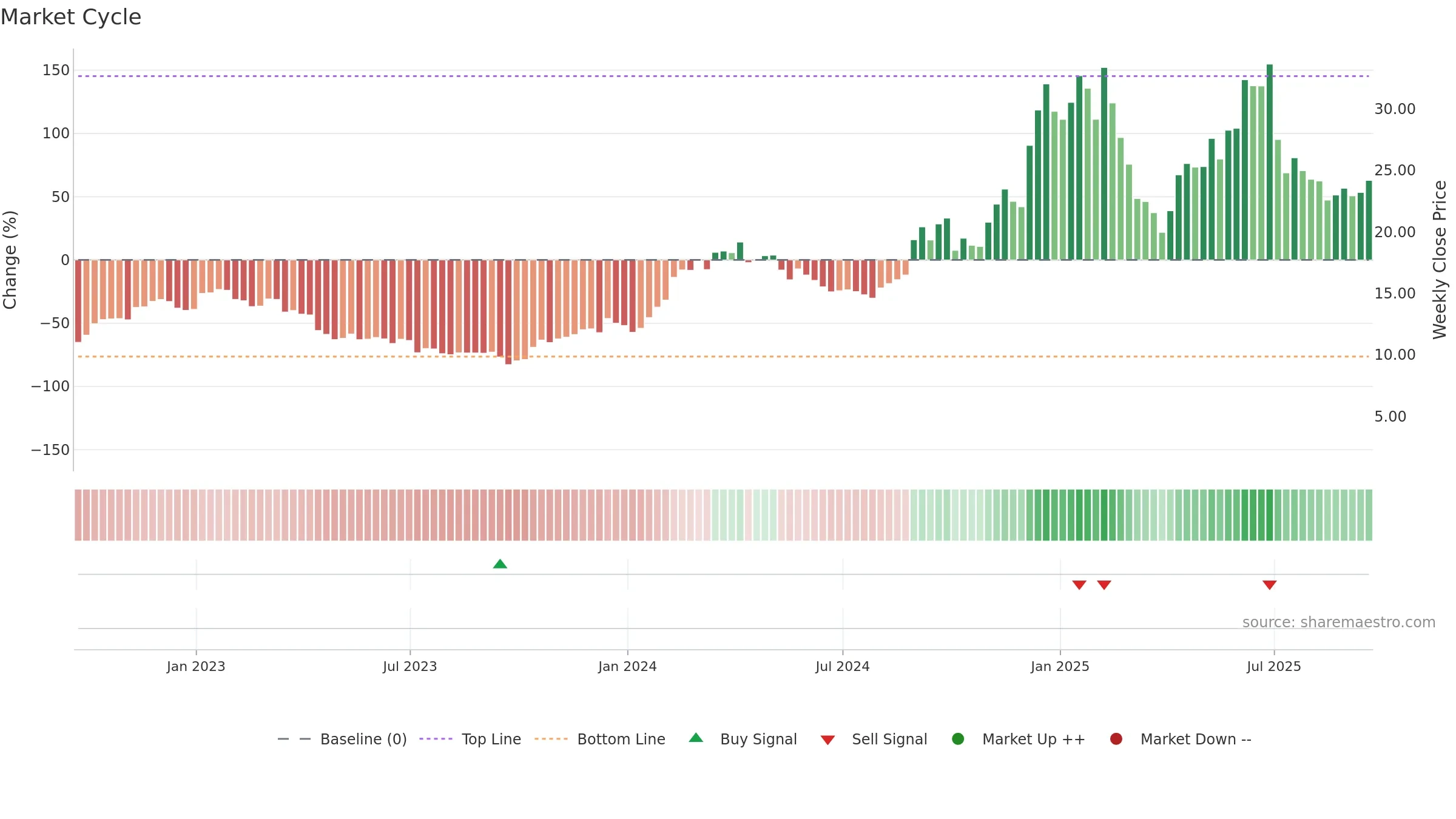The width and height of the screenshot is (1456, 819).
Task: Click the Change (%) axis title
Action: pos(10,260)
